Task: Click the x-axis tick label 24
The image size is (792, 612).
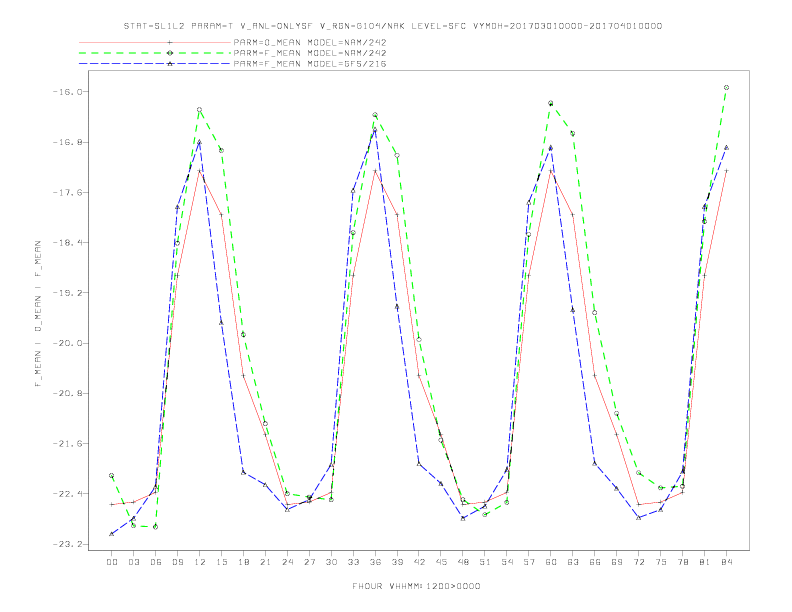Action: coord(287,562)
